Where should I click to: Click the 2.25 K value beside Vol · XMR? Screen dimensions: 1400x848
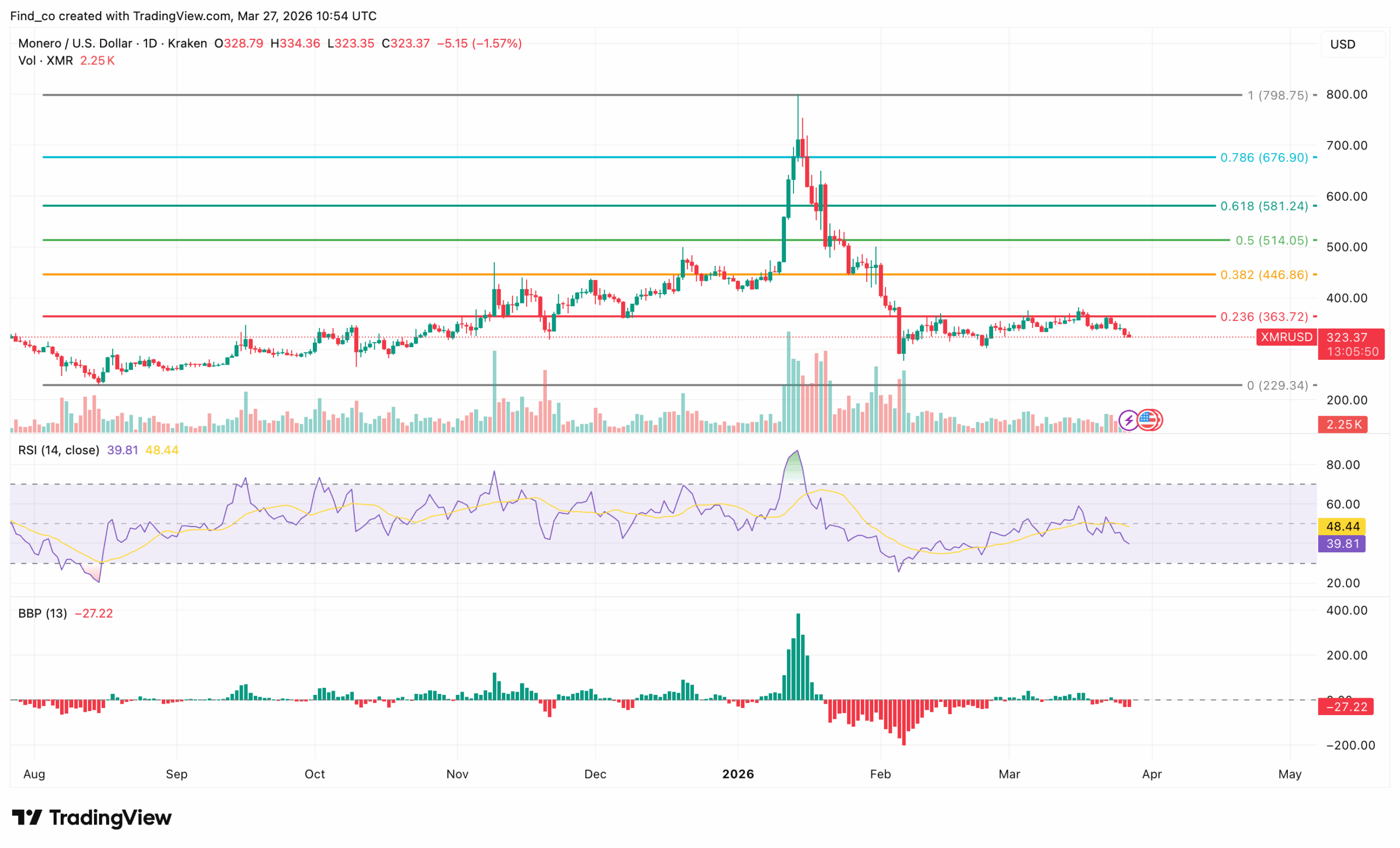(x=97, y=60)
